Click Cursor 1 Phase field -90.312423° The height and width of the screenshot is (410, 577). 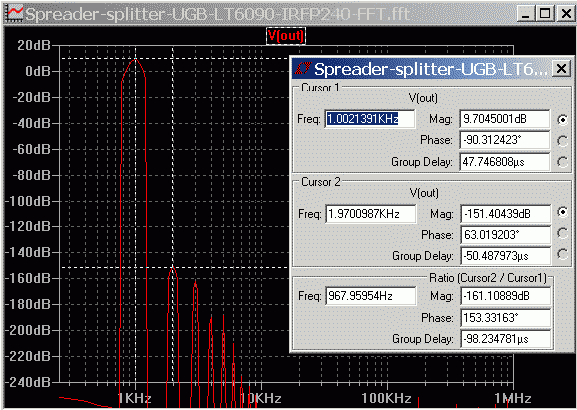505,140
